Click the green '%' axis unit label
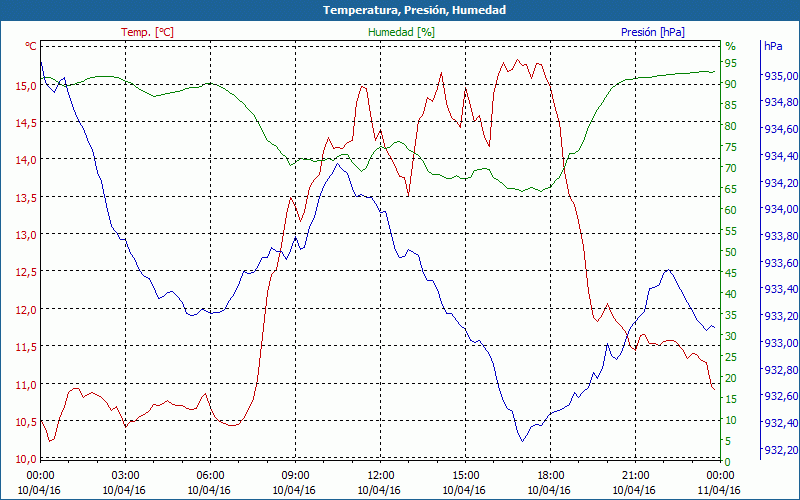 730,46
